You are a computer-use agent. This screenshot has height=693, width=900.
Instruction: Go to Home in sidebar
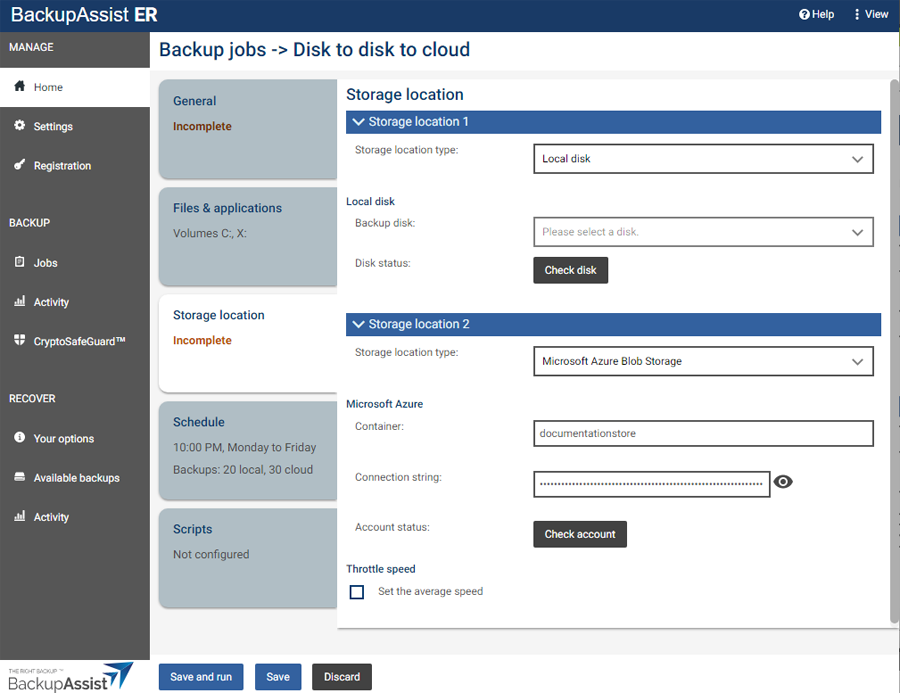point(75,87)
